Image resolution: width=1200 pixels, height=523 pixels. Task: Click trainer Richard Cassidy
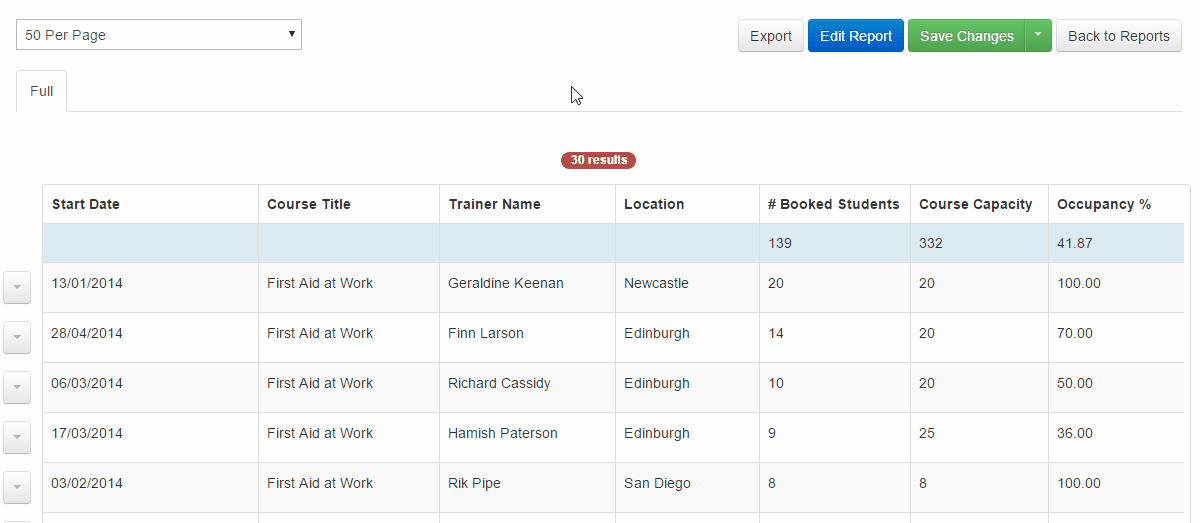pos(499,383)
